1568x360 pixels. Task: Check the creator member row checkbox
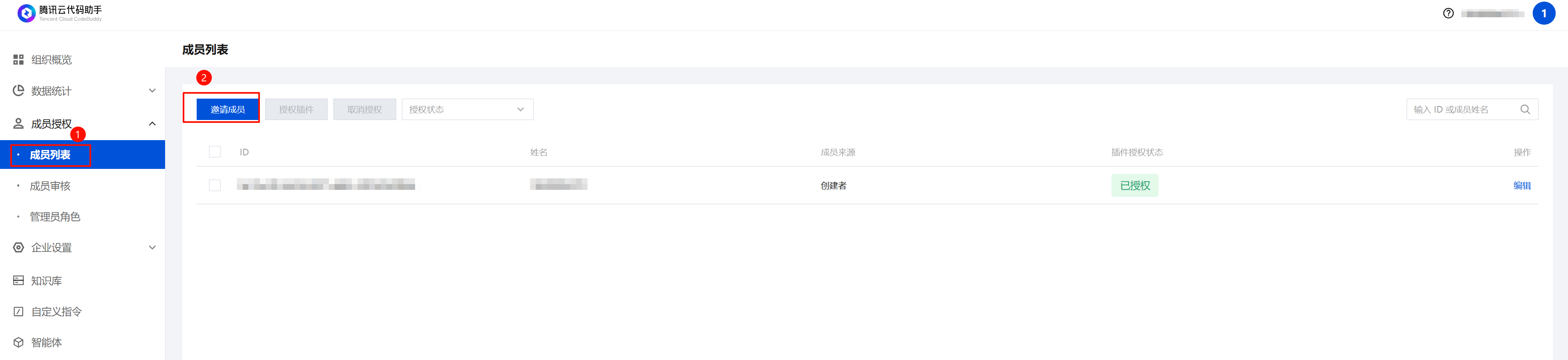point(215,185)
